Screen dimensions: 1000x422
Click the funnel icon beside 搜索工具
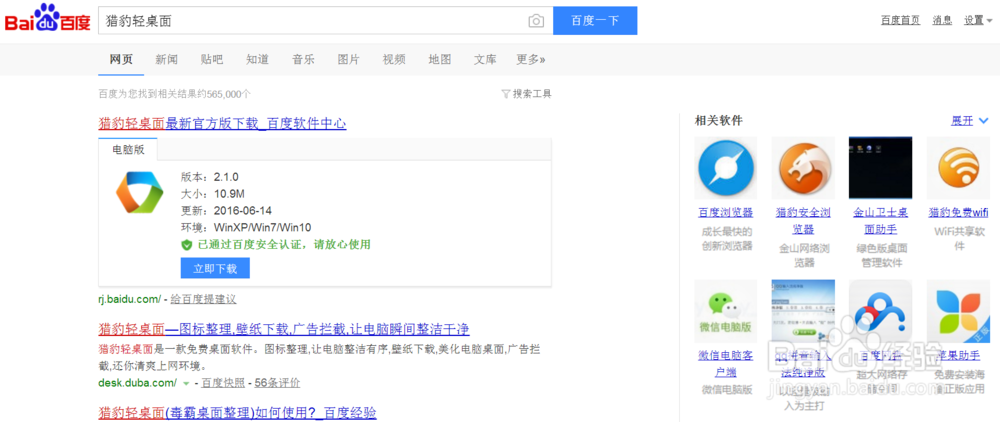pyautogui.click(x=506, y=94)
